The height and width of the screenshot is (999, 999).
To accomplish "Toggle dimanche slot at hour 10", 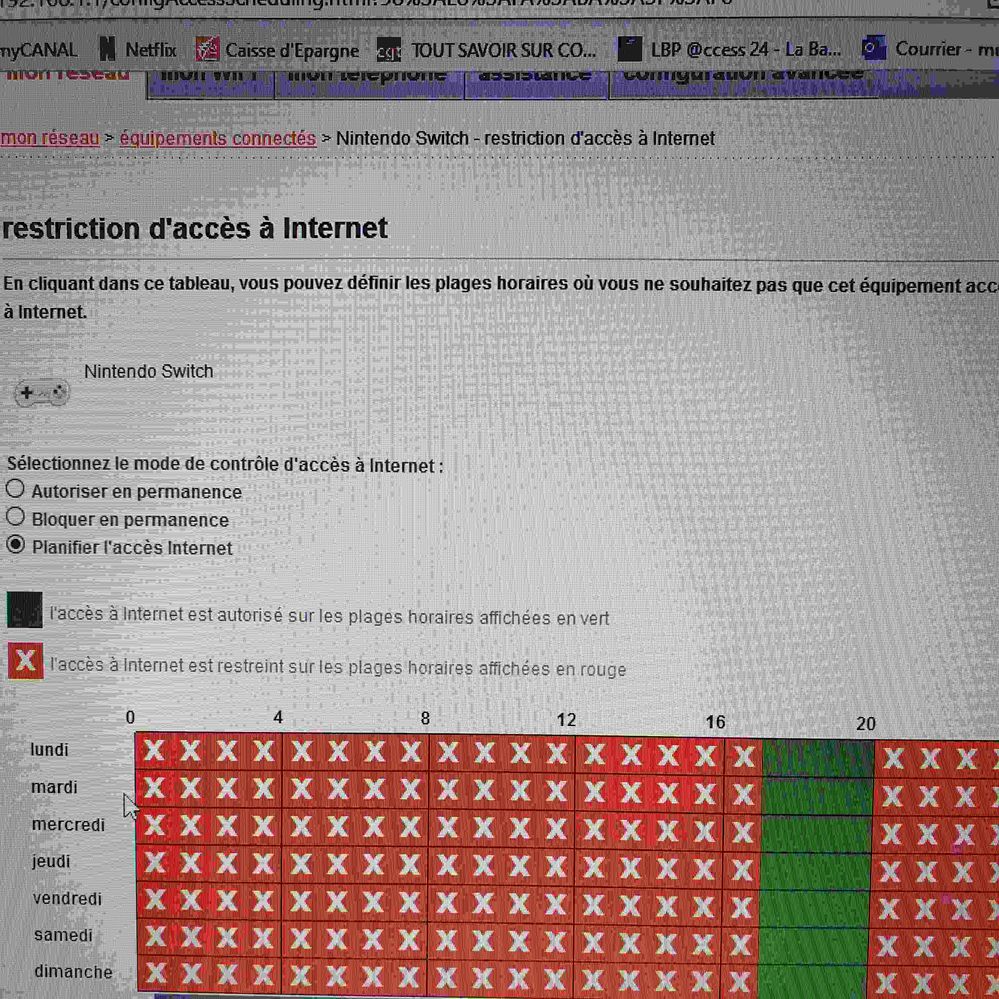I will pyautogui.click(x=519, y=977).
